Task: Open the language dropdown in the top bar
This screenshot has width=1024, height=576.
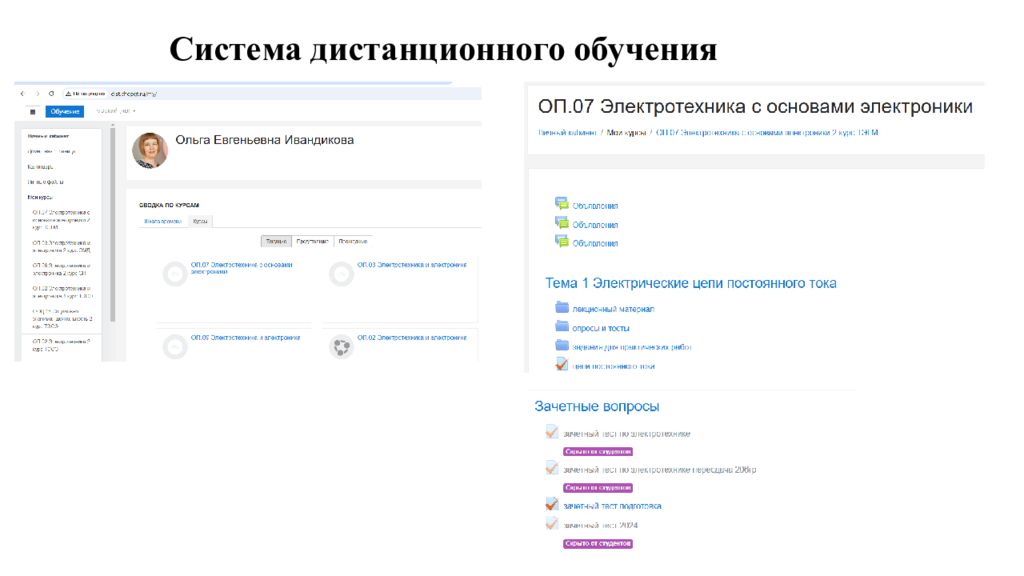Action: [113, 111]
